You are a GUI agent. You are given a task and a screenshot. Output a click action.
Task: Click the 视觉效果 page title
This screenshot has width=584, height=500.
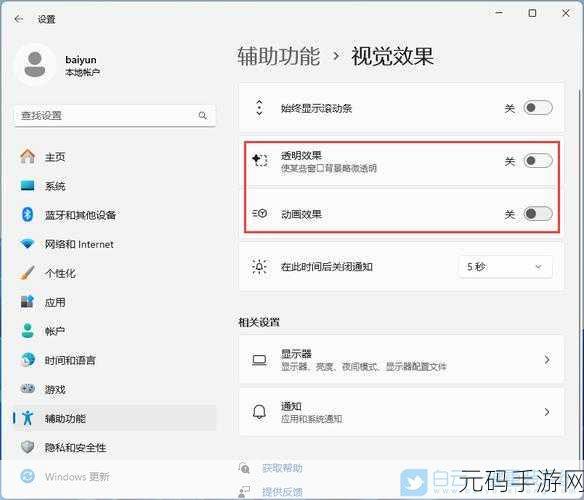click(393, 56)
